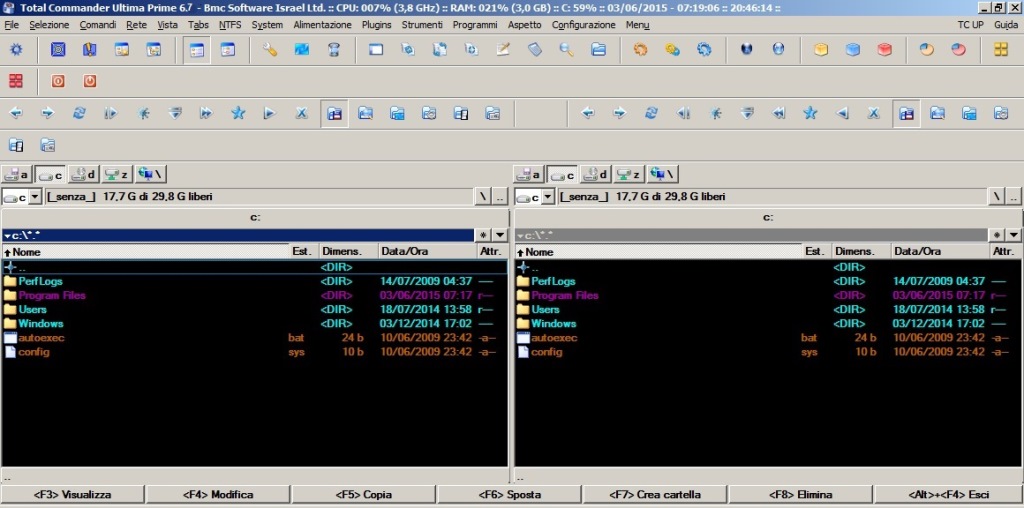Go forward using left panel's forward arrow
This screenshot has height=508, width=1024.
(48, 113)
